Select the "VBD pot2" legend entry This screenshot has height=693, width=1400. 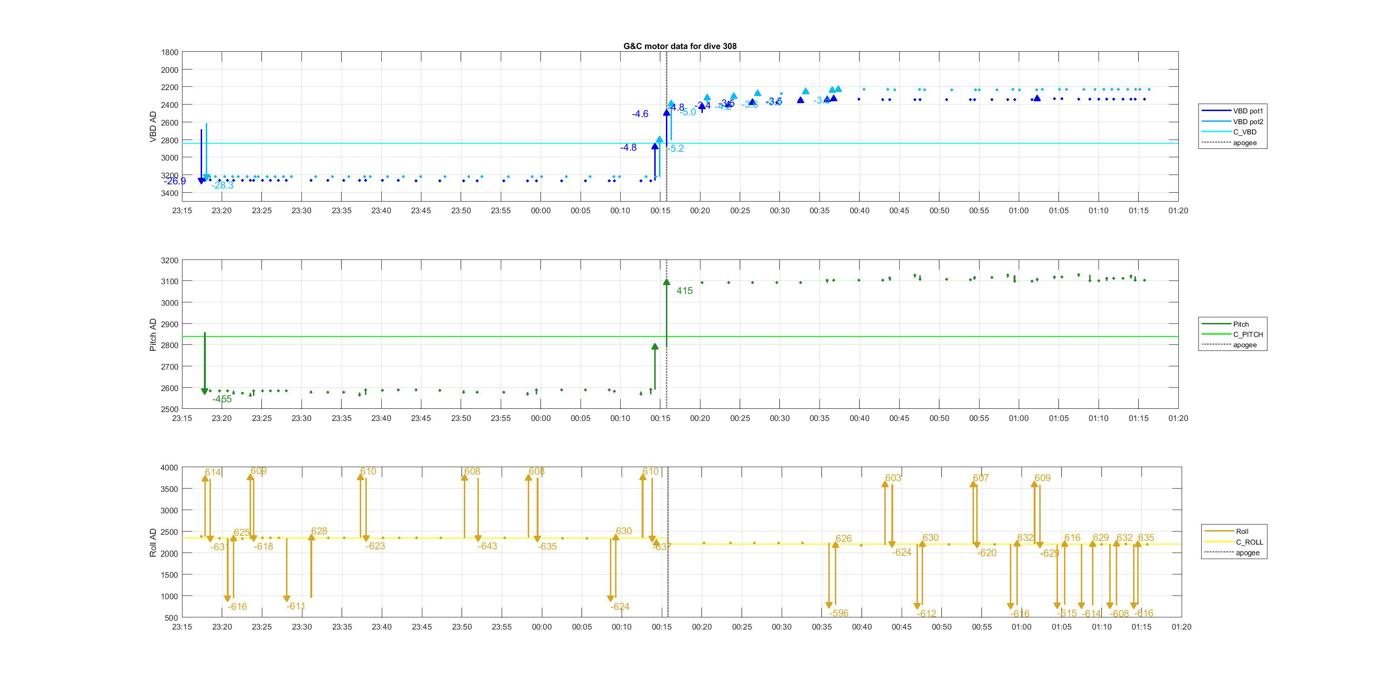(x=1233, y=121)
